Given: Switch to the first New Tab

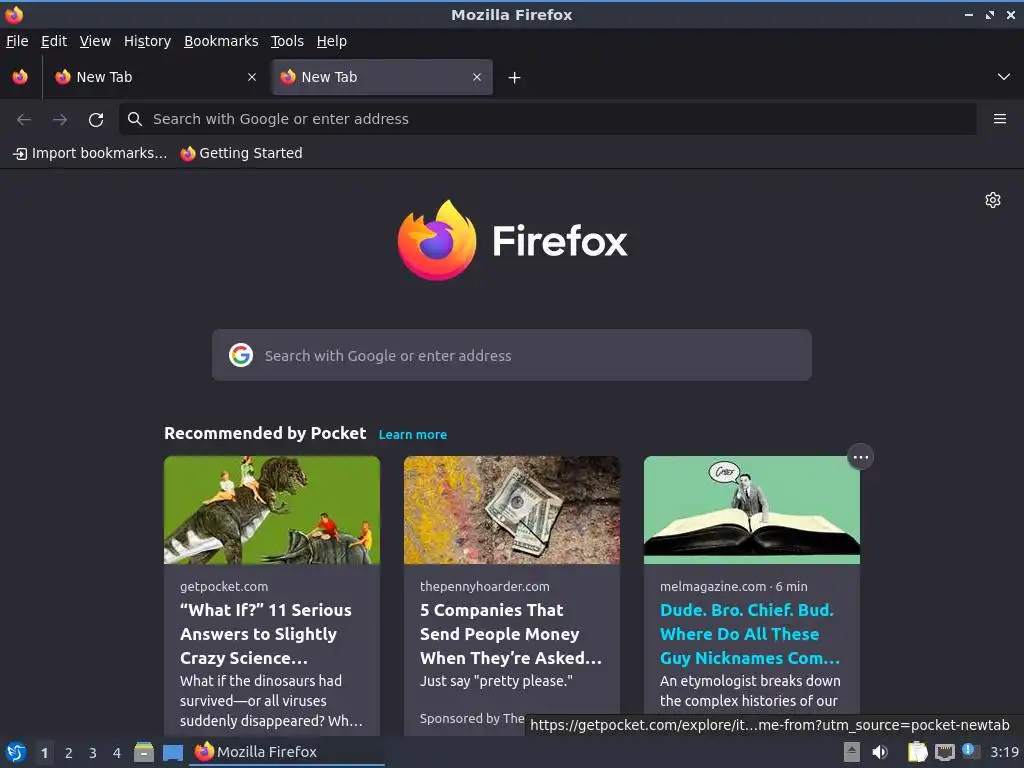Looking at the screenshot, I should pyautogui.click(x=155, y=77).
